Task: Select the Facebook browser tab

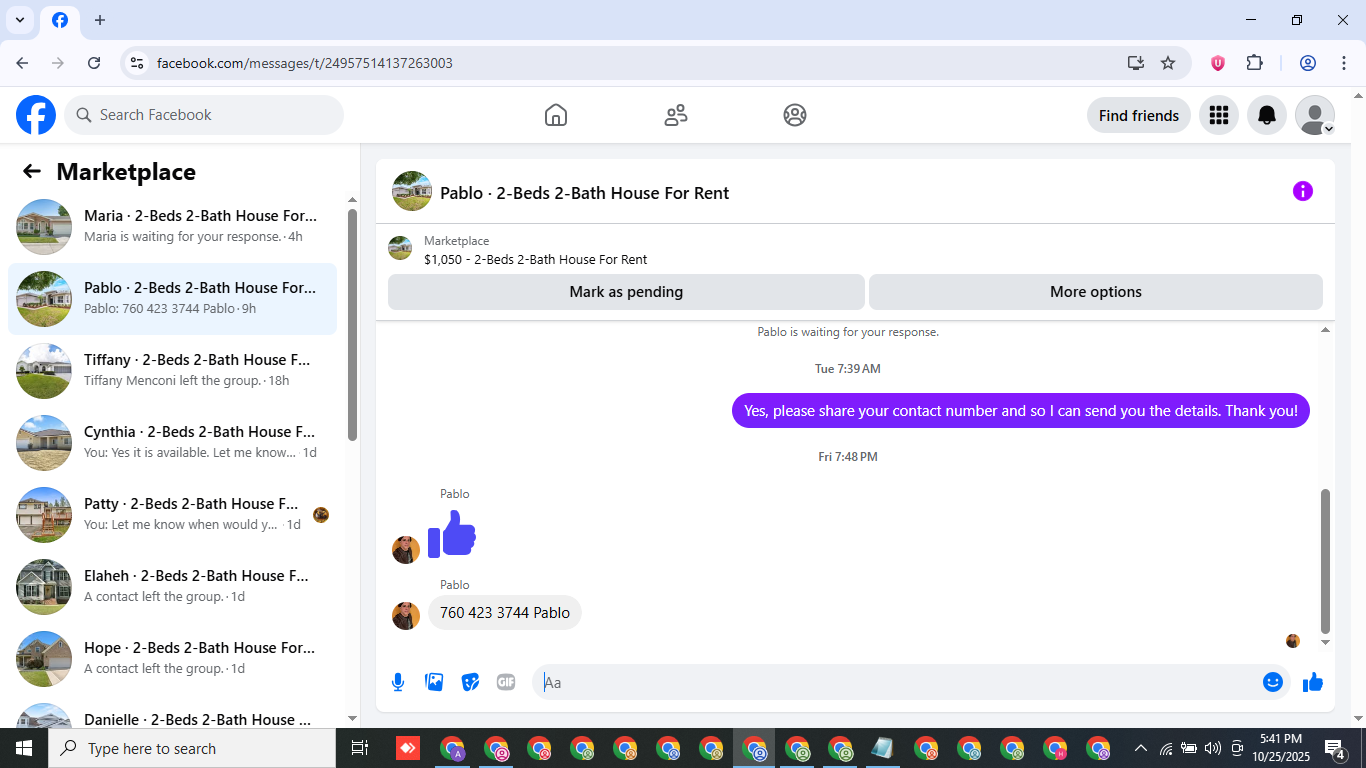Action: [x=60, y=20]
